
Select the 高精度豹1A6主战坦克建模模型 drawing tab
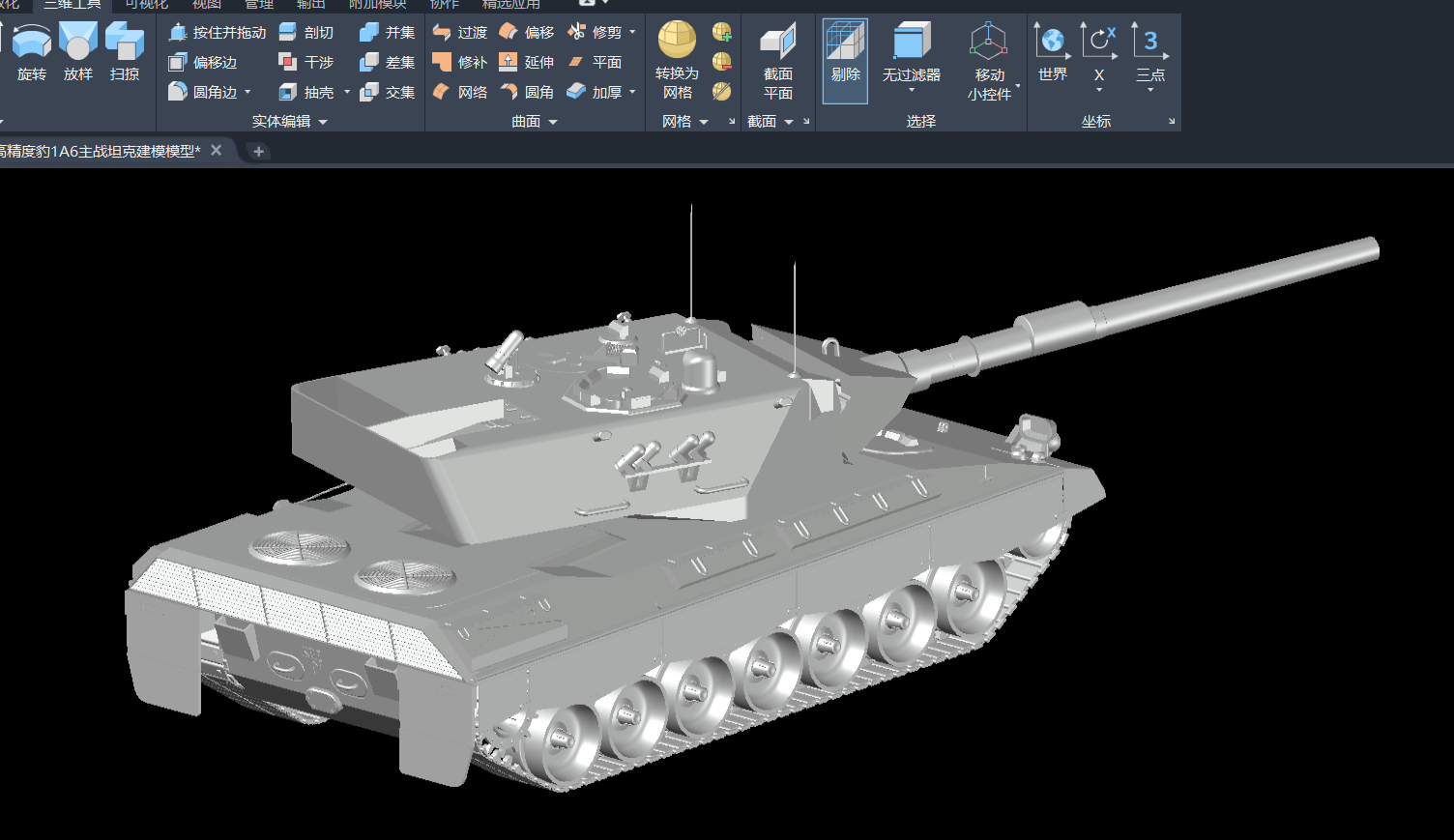pyautogui.click(x=99, y=151)
